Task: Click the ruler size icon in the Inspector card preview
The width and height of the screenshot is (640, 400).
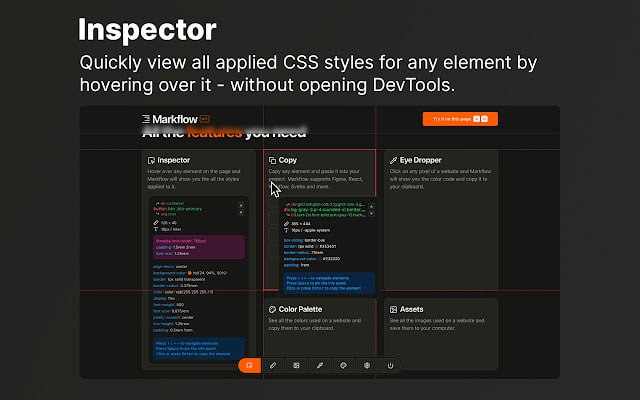Action: coord(156,223)
